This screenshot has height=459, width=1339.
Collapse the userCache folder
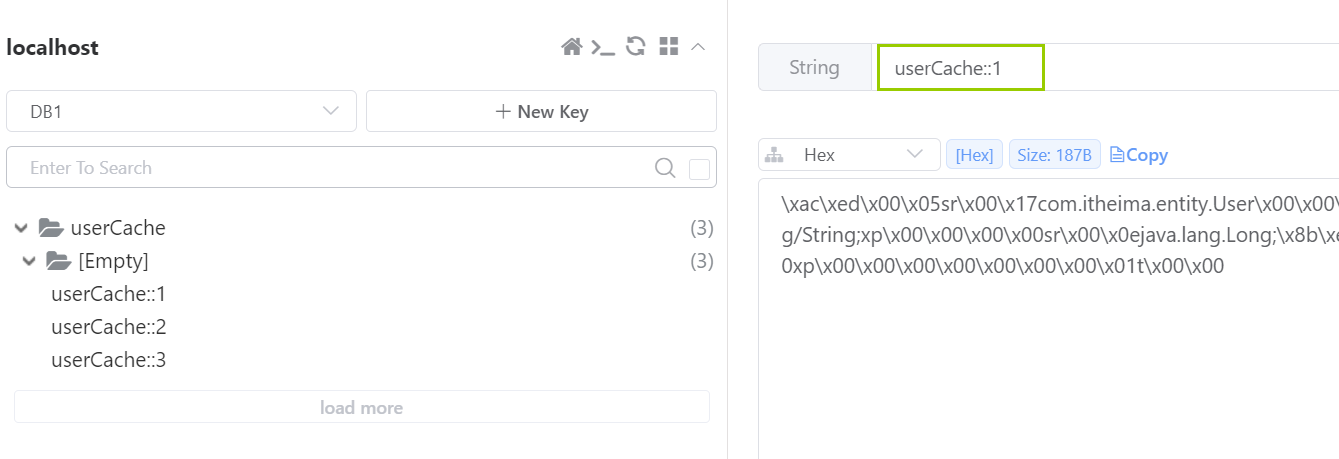pyautogui.click(x=21, y=228)
